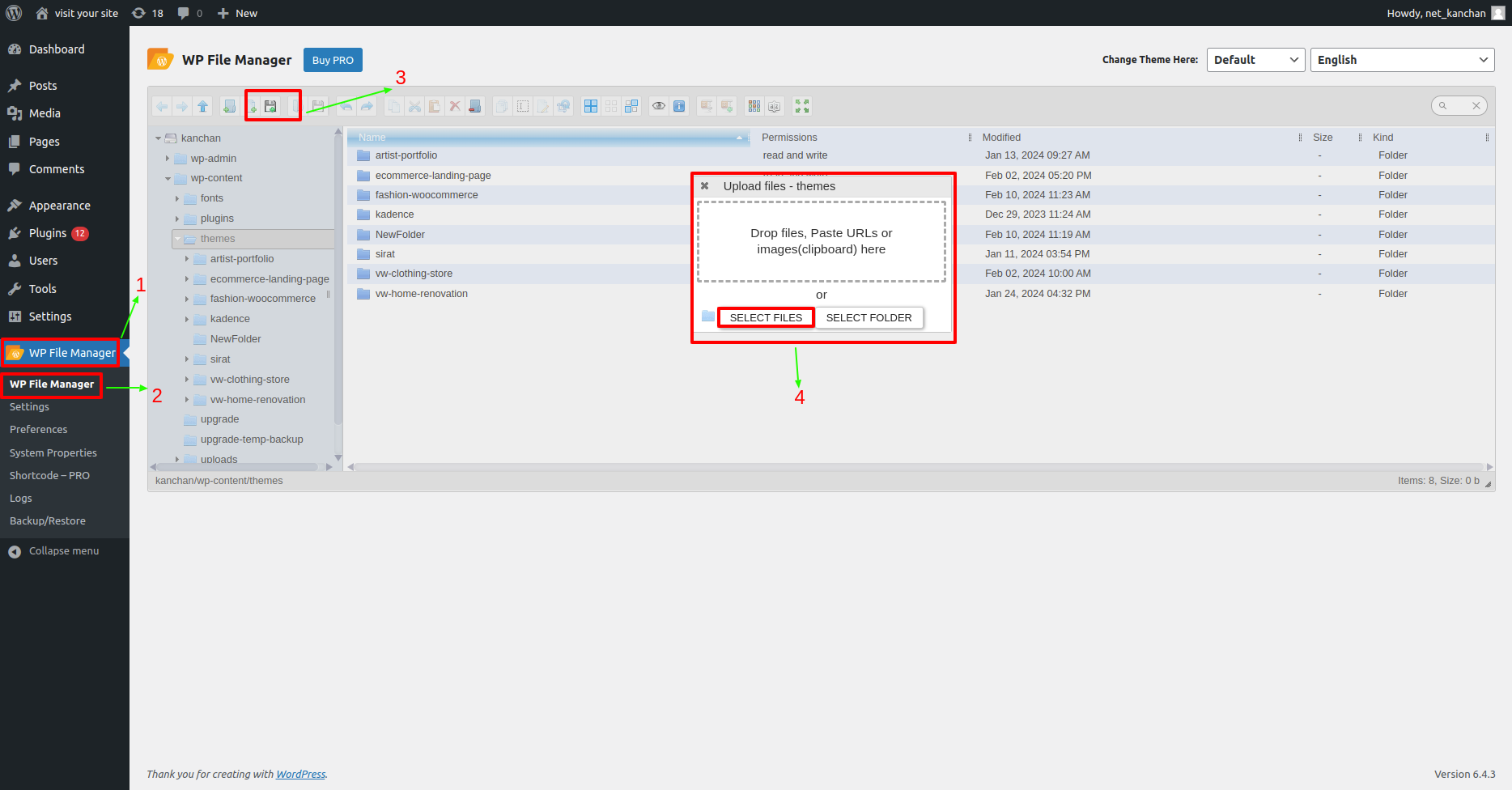Expand the fonts tree folder
This screenshot has height=790, width=1512.
[x=177, y=198]
